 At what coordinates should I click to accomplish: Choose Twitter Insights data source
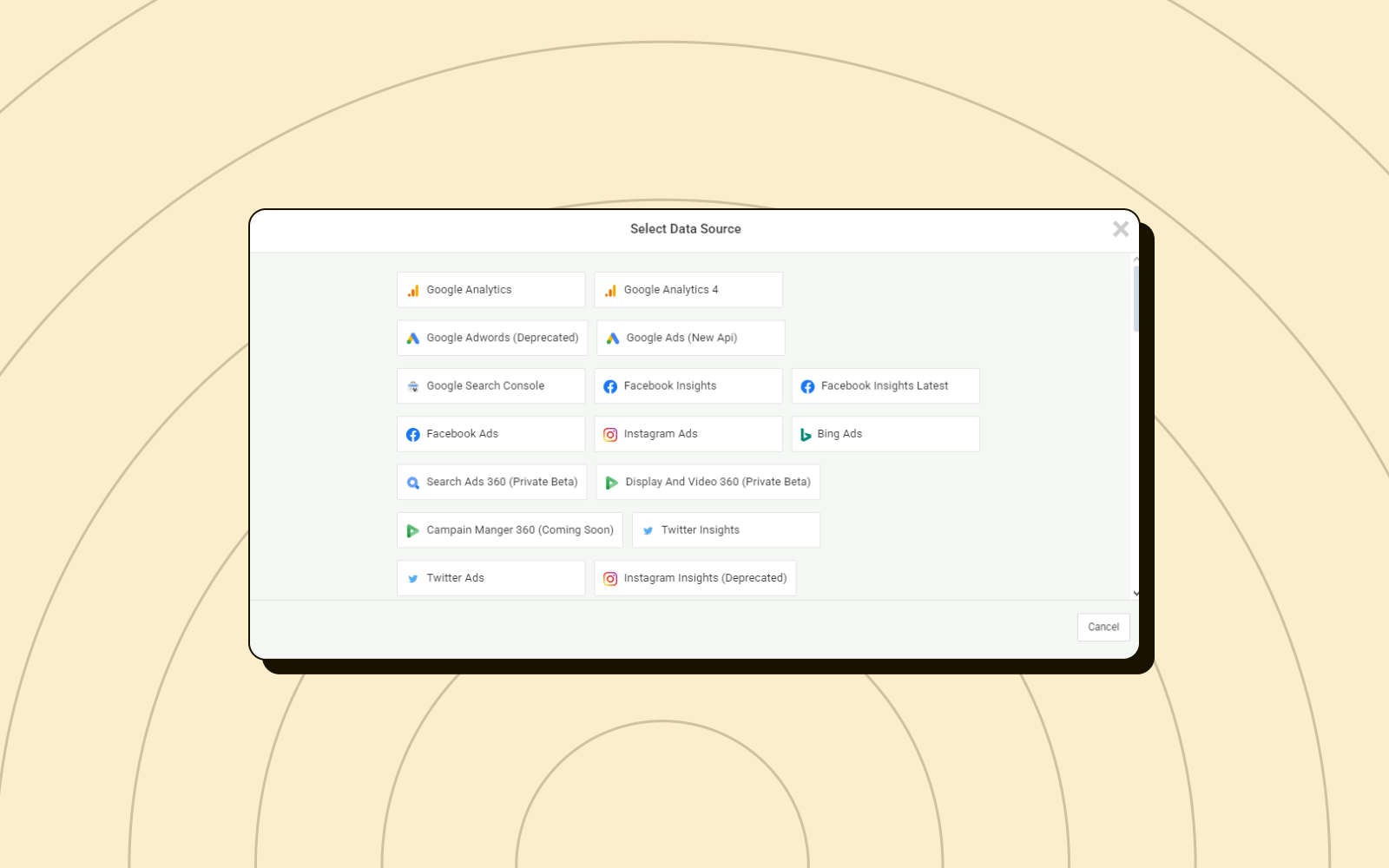[727, 529]
